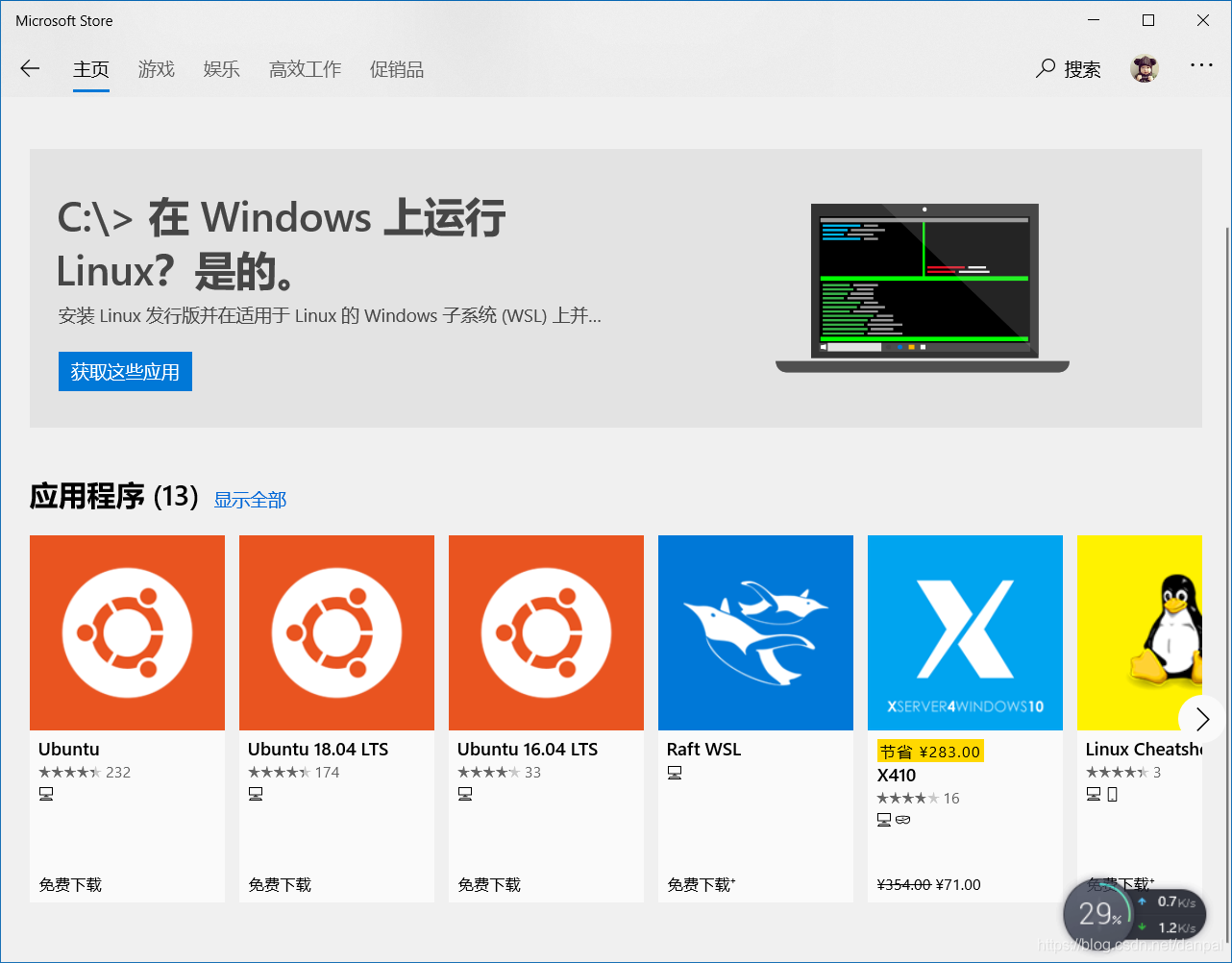The height and width of the screenshot is (963, 1232).
Task: Click PC device icon under Ubuntu 16.04 LTS
Action: 465,794
